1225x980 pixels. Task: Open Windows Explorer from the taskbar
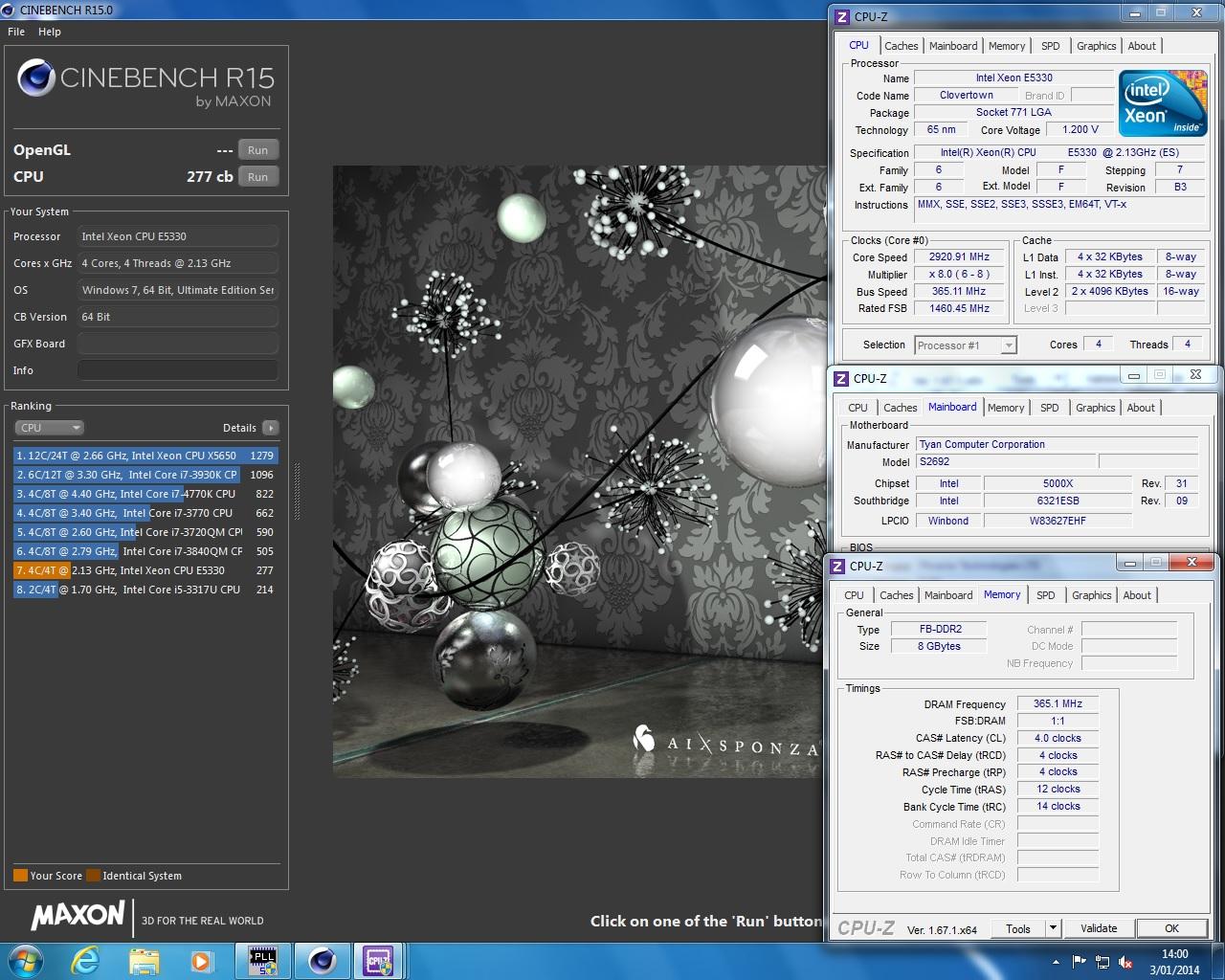pyautogui.click(x=144, y=961)
